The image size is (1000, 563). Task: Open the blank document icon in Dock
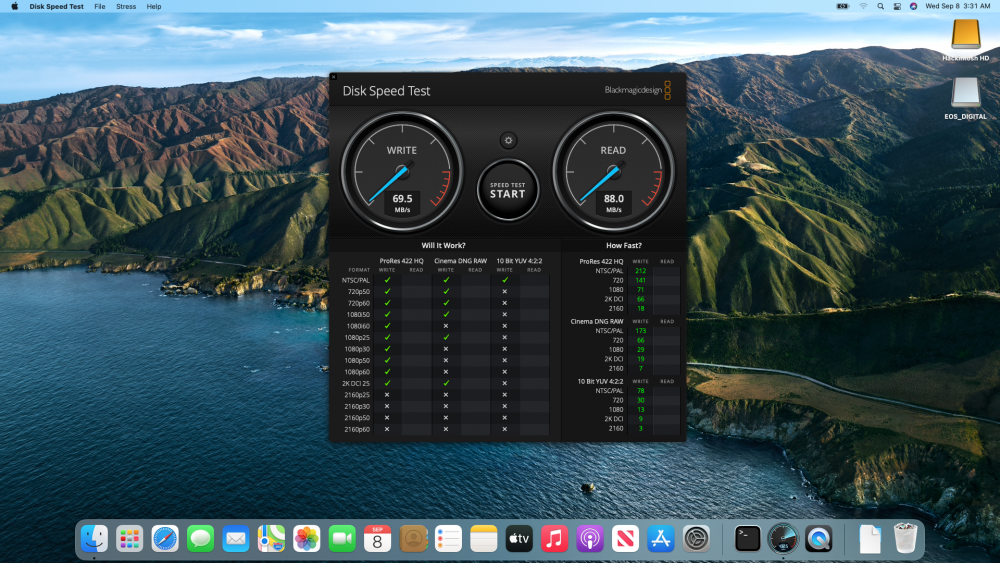click(x=870, y=539)
